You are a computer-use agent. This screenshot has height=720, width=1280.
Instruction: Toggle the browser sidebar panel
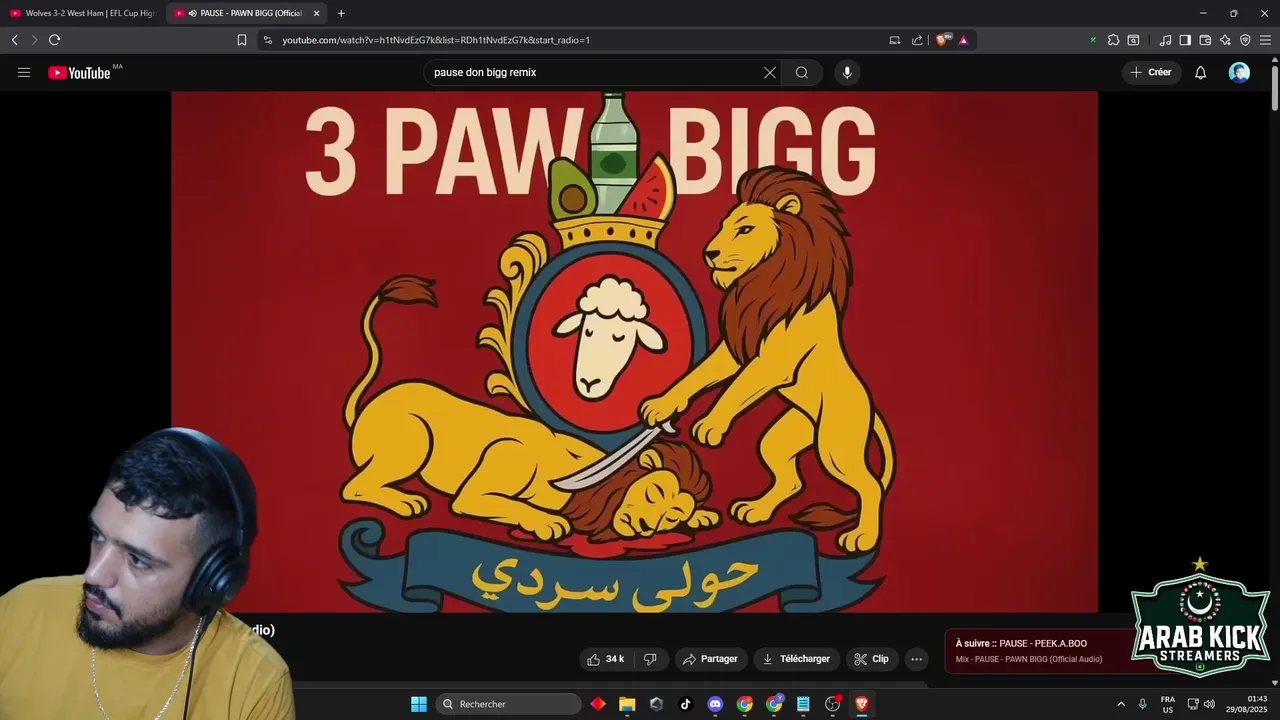[x=1185, y=40]
